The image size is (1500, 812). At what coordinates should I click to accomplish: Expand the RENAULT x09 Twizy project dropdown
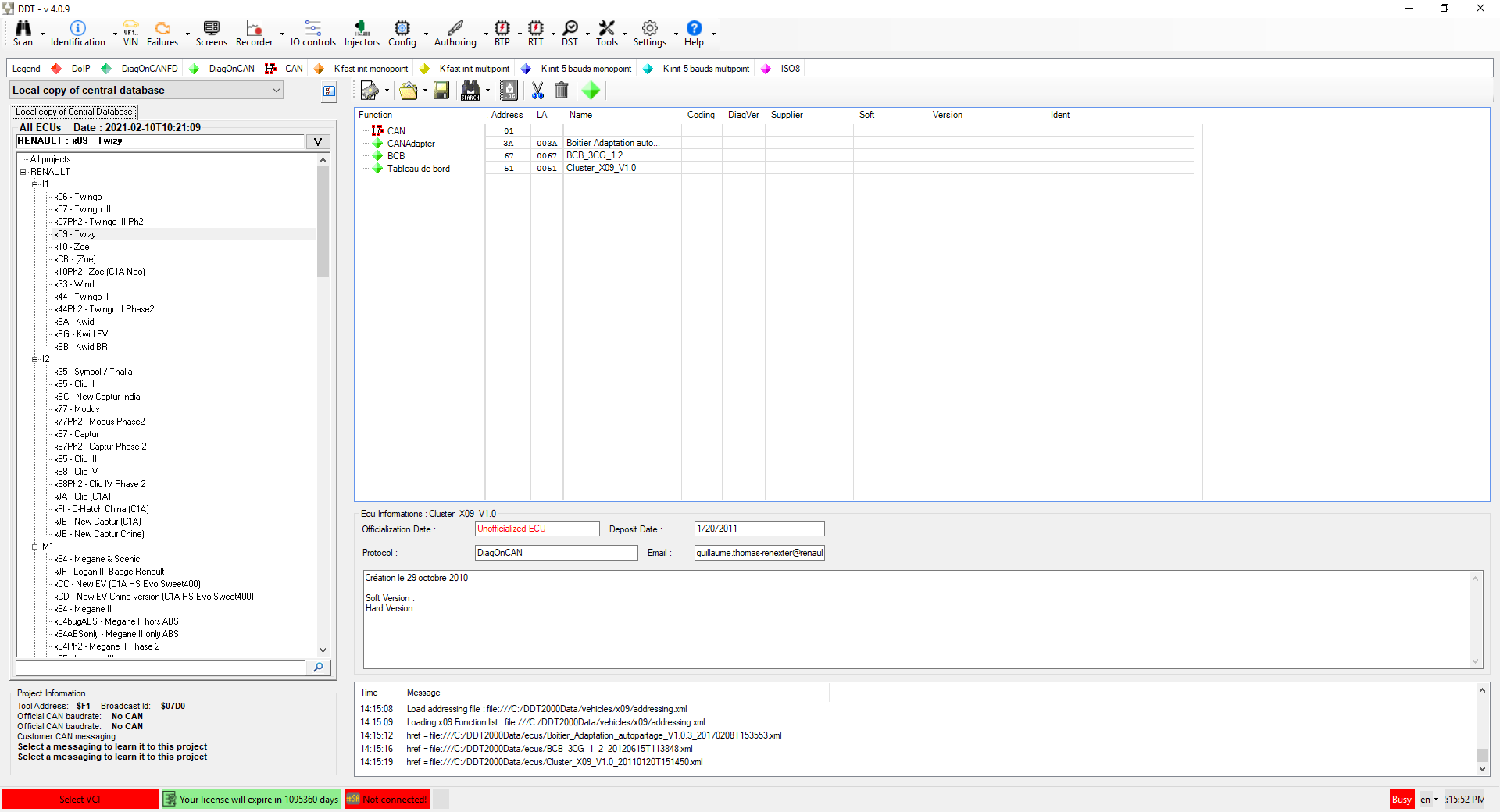click(317, 142)
